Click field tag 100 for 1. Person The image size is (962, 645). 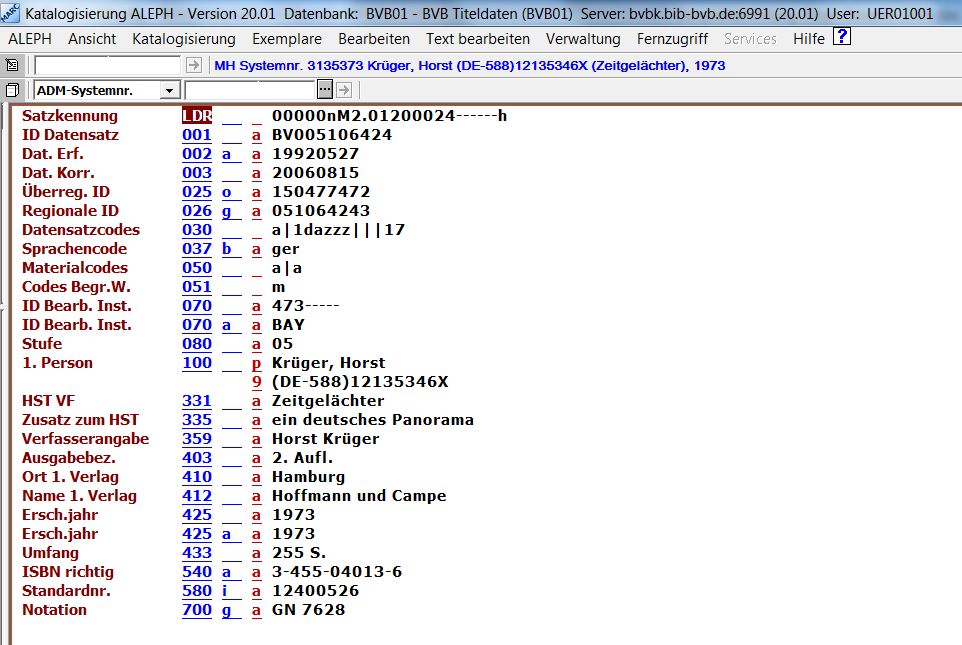pyautogui.click(x=197, y=363)
